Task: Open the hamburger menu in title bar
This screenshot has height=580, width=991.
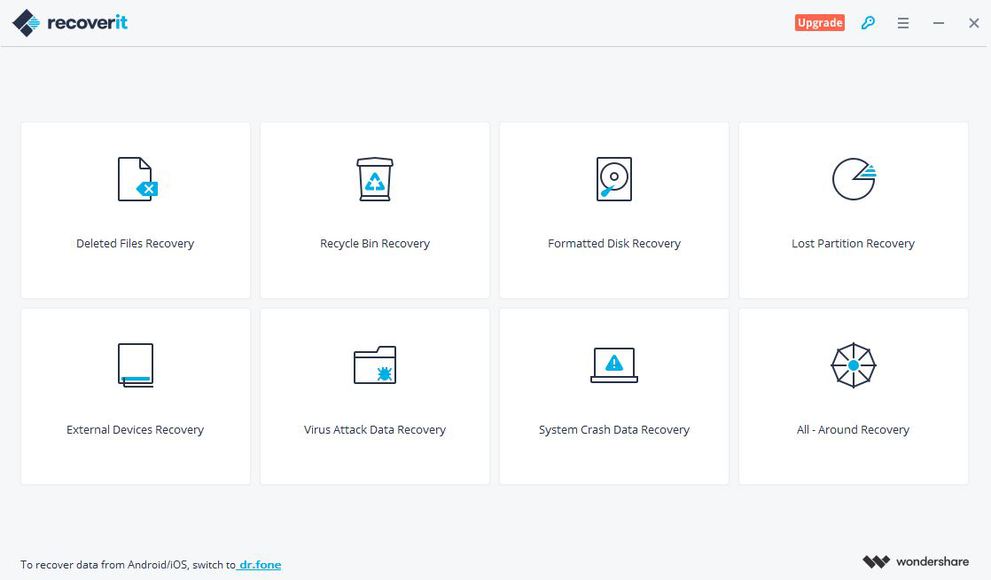Action: (x=903, y=23)
